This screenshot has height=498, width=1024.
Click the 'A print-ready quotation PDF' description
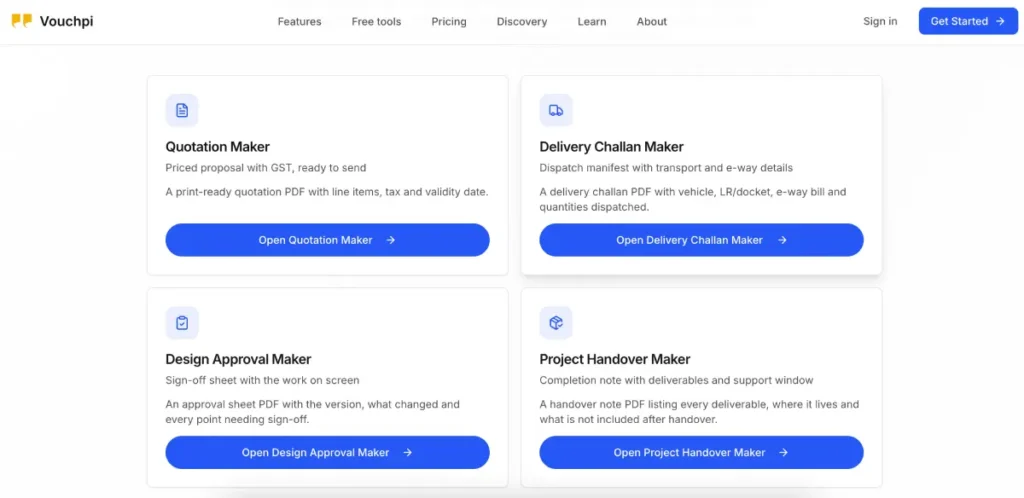click(x=327, y=192)
